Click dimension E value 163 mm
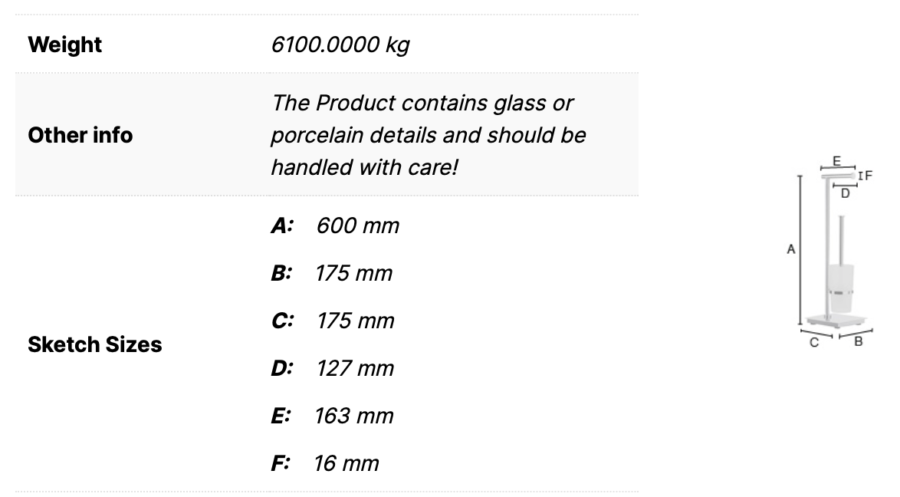The height and width of the screenshot is (497, 900). 354,416
